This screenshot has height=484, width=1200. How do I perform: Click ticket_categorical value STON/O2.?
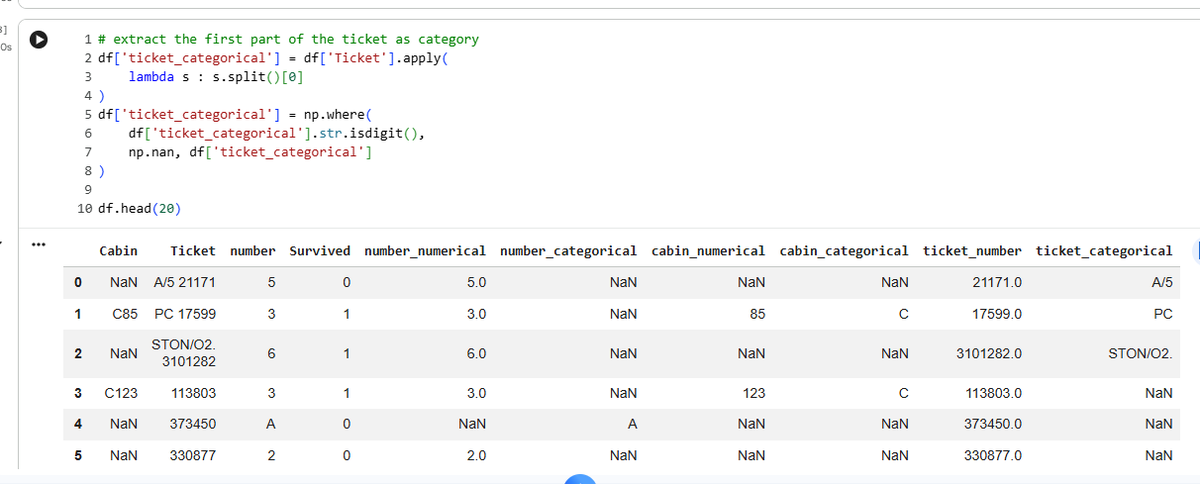1140,353
